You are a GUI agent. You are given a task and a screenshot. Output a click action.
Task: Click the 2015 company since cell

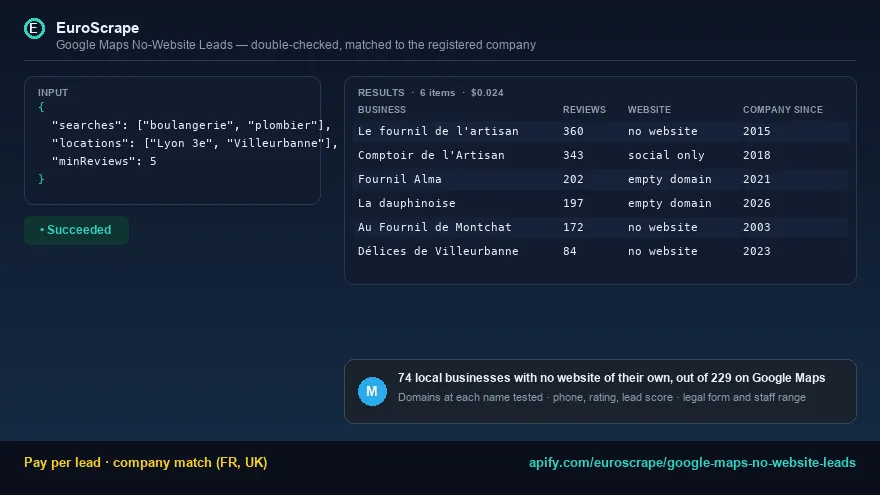click(x=757, y=131)
